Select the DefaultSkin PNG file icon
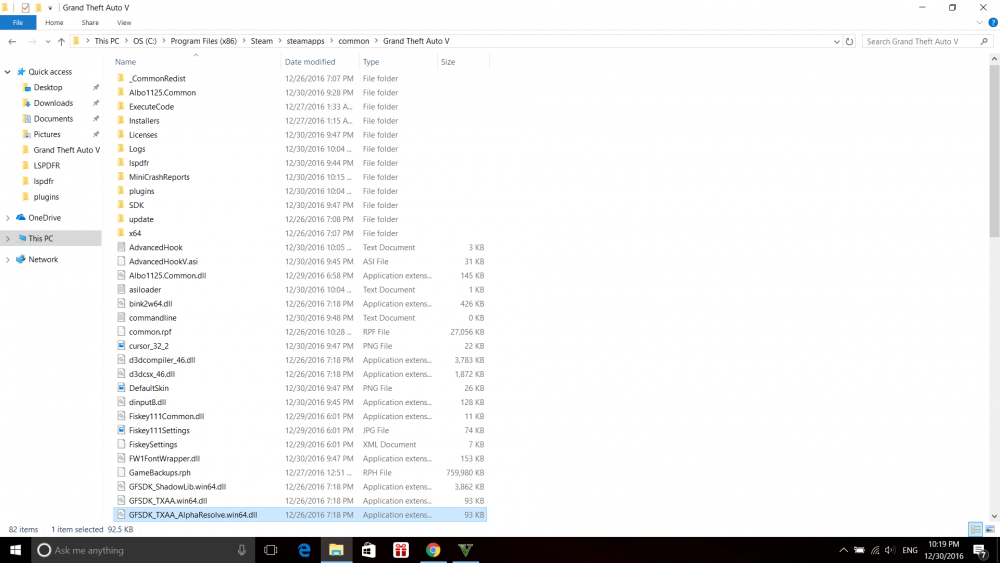Image resolution: width=1000 pixels, height=563 pixels. point(121,388)
